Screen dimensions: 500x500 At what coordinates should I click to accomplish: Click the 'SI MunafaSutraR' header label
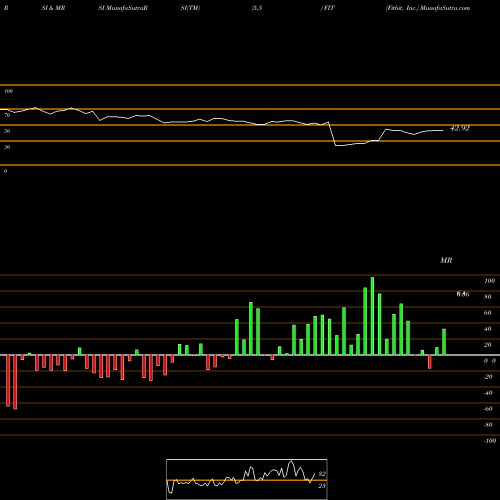tap(123, 8)
